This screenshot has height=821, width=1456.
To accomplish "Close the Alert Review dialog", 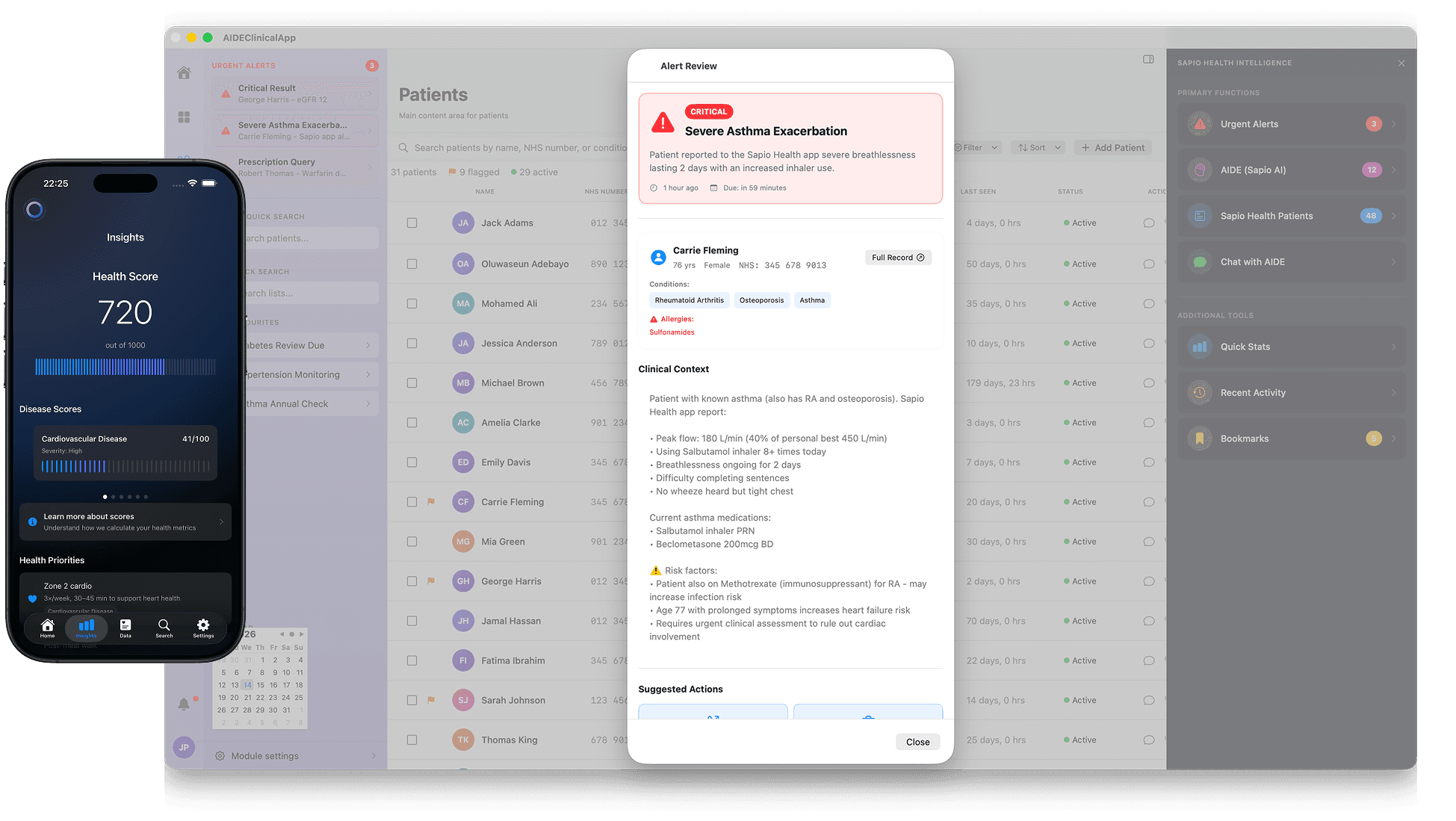I will [917, 742].
